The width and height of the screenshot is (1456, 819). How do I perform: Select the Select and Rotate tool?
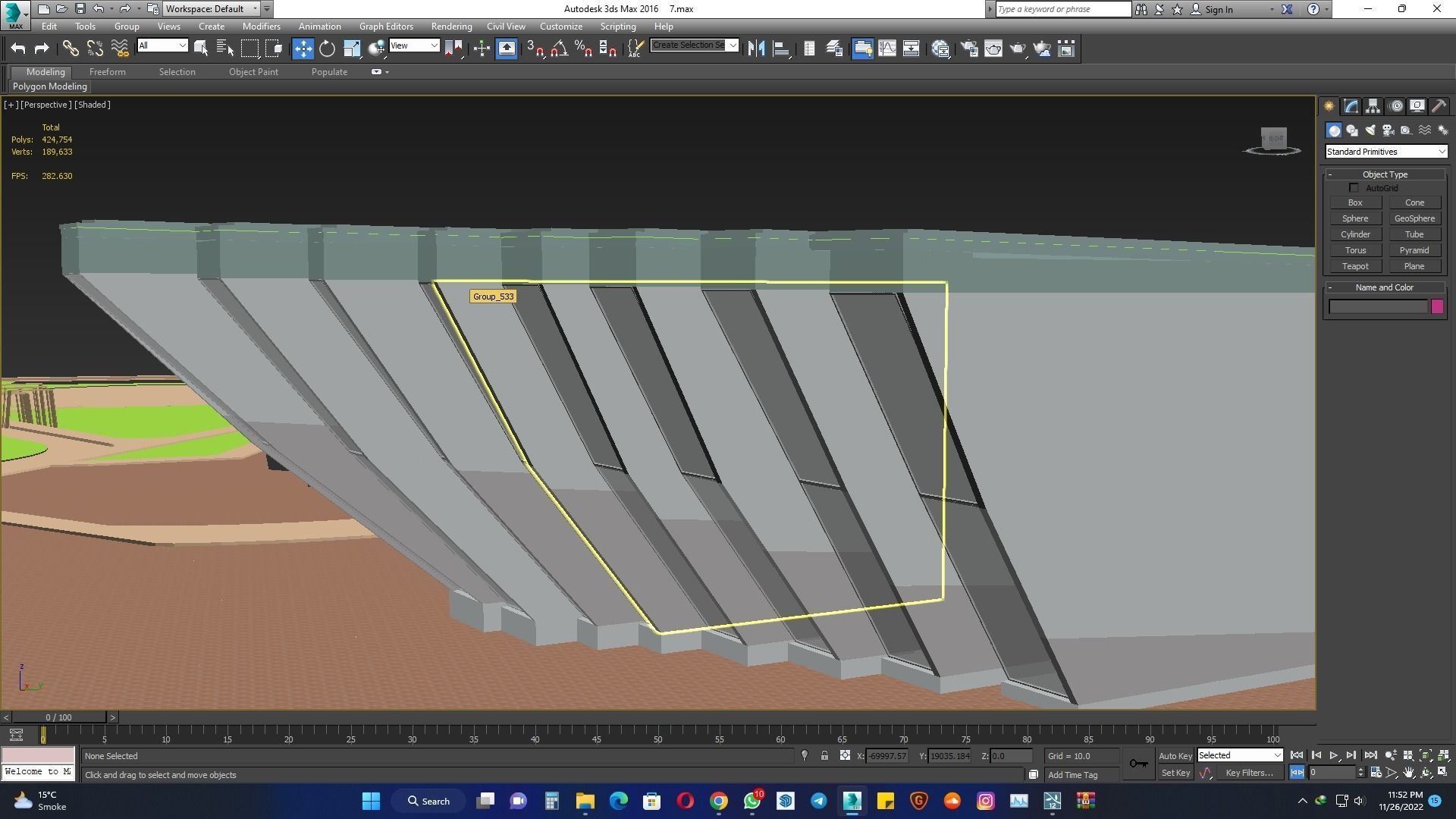point(327,49)
